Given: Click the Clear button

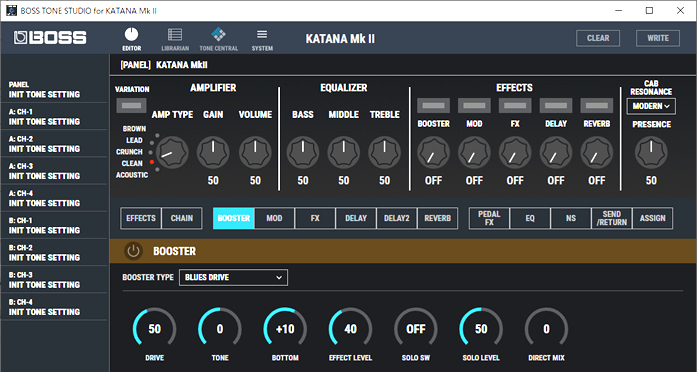Looking at the screenshot, I should pyautogui.click(x=598, y=38).
